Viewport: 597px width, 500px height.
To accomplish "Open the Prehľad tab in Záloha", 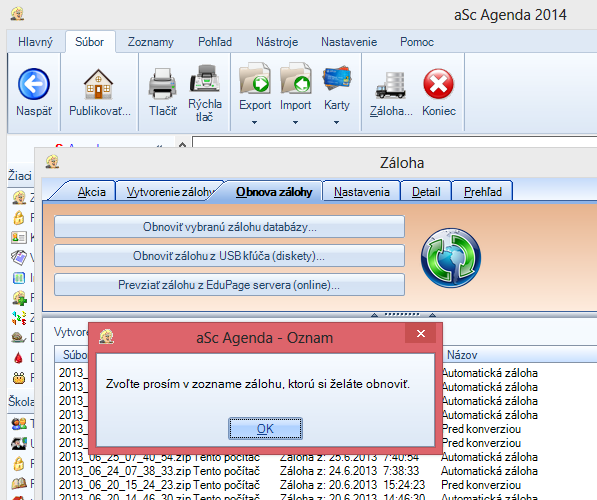I will 483,192.
